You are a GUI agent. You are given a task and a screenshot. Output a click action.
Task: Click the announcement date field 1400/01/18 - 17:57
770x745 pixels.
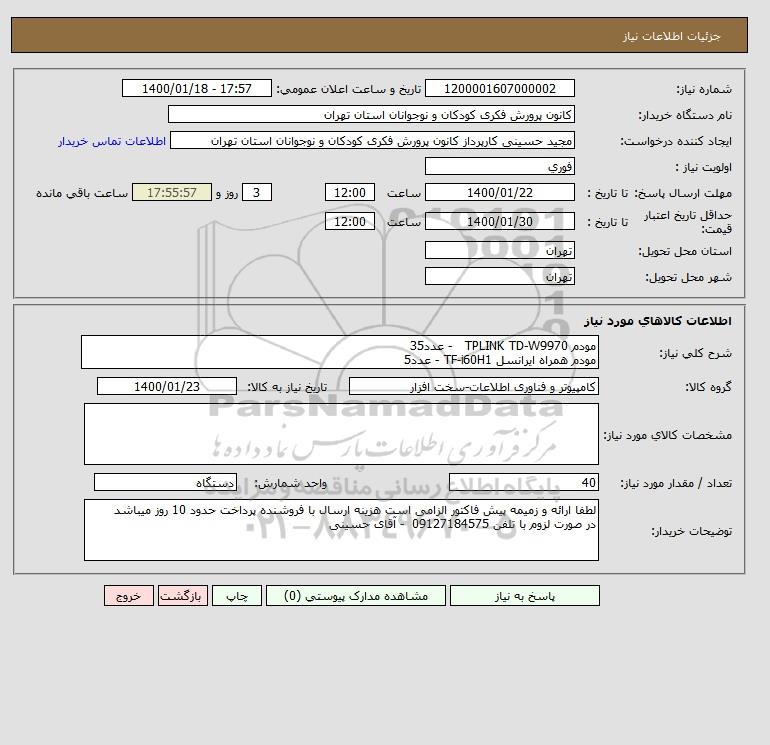pyautogui.click(x=196, y=88)
